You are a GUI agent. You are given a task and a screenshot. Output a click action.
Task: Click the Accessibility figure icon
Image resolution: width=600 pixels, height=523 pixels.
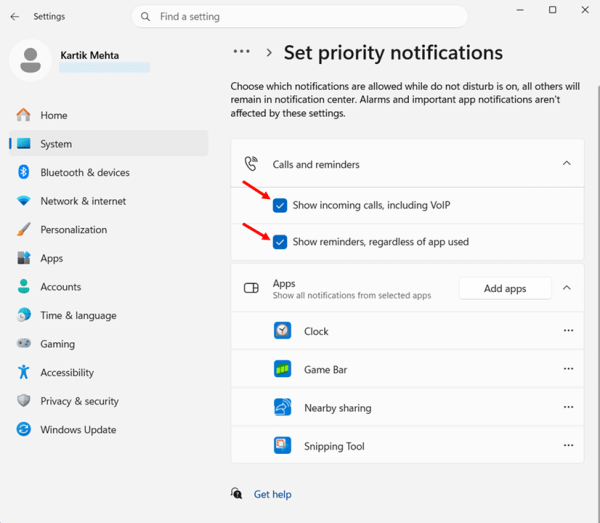pyautogui.click(x=23, y=372)
